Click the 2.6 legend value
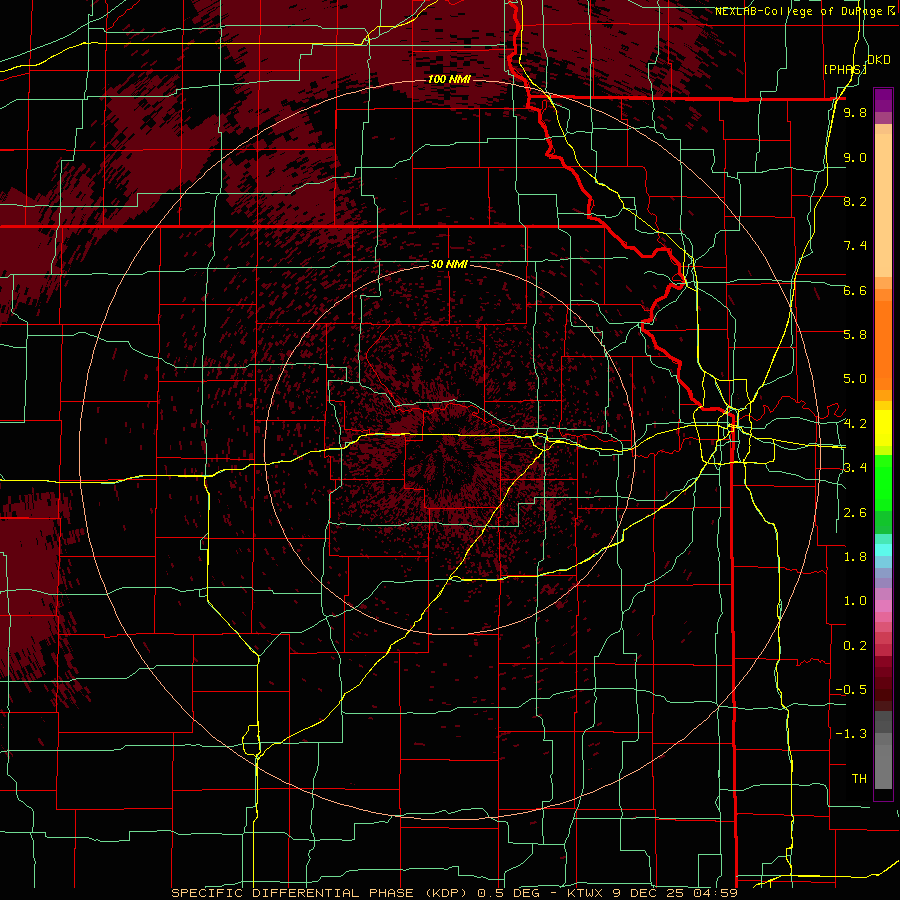 855,513
